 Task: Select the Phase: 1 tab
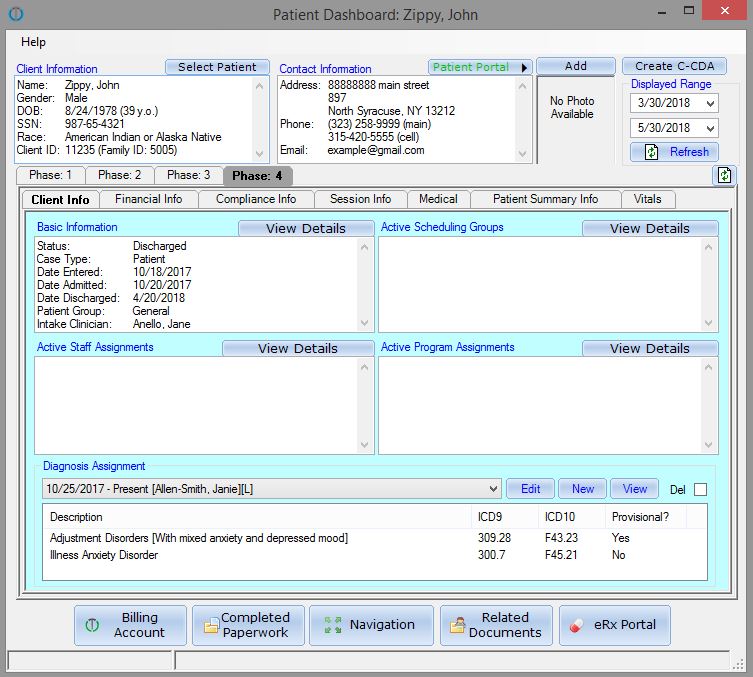50,175
